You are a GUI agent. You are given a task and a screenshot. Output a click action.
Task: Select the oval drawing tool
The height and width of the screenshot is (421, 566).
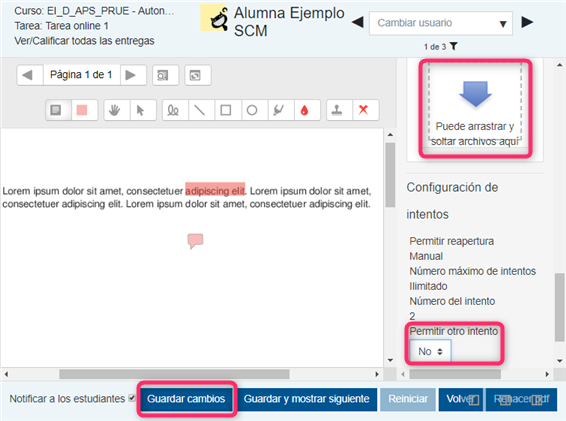[254, 110]
